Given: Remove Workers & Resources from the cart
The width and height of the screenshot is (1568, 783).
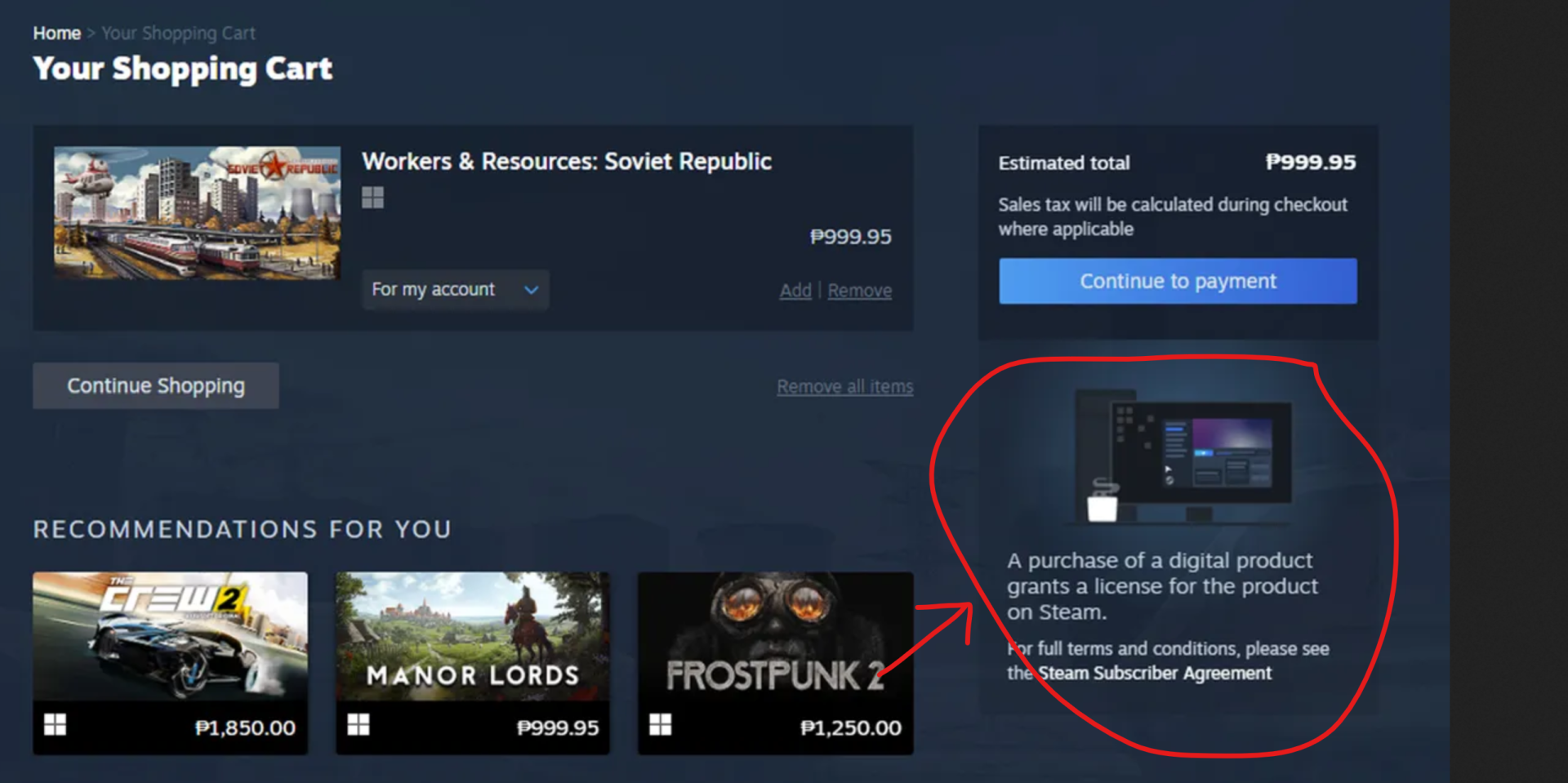Looking at the screenshot, I should (859, 291).
